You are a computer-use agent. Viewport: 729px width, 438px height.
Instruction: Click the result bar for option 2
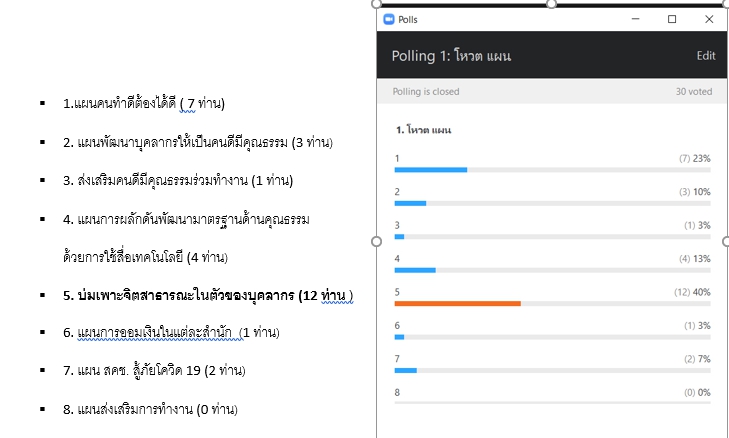tap(410, 204)
